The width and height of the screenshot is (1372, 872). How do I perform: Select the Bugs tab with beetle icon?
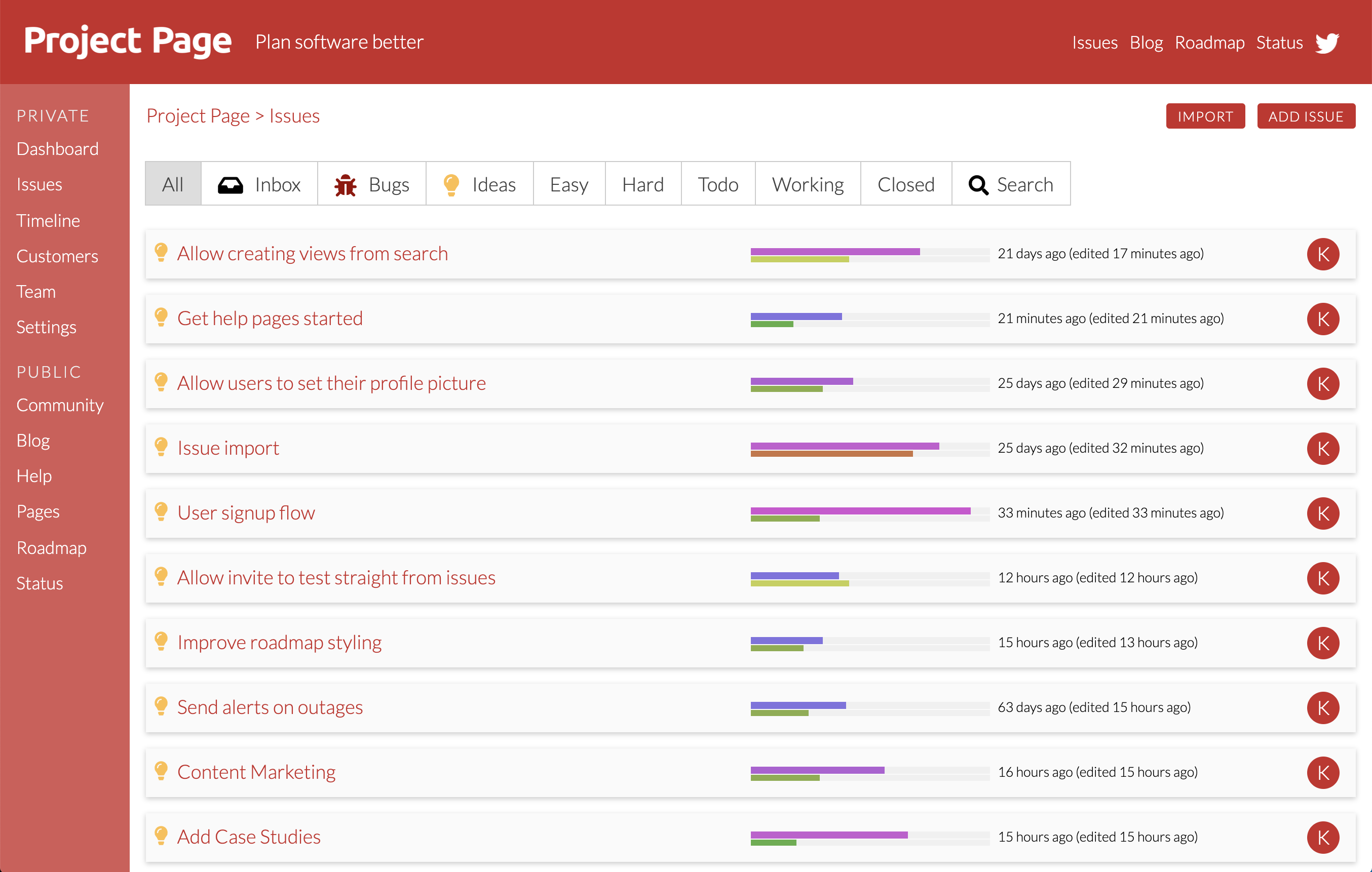pos(371,184)
